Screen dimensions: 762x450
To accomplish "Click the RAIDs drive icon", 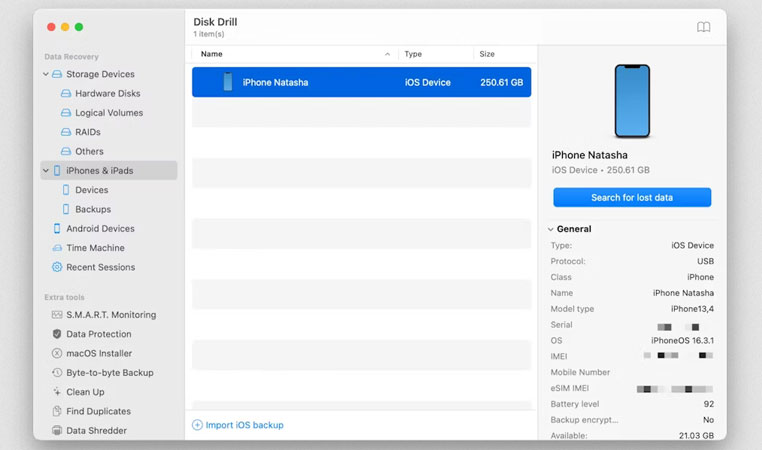I will 66,132.
